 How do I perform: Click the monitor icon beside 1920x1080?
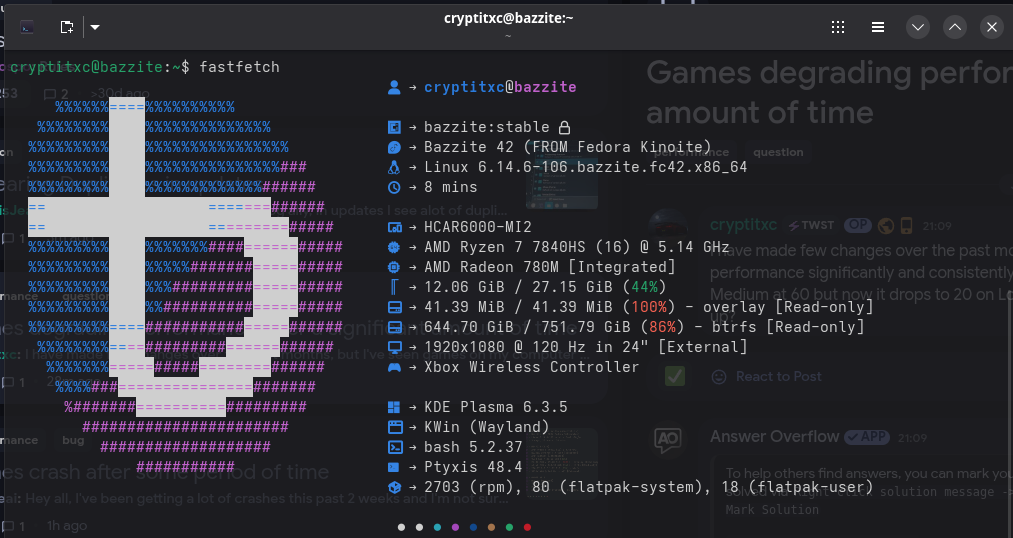(x=394, y=347)
